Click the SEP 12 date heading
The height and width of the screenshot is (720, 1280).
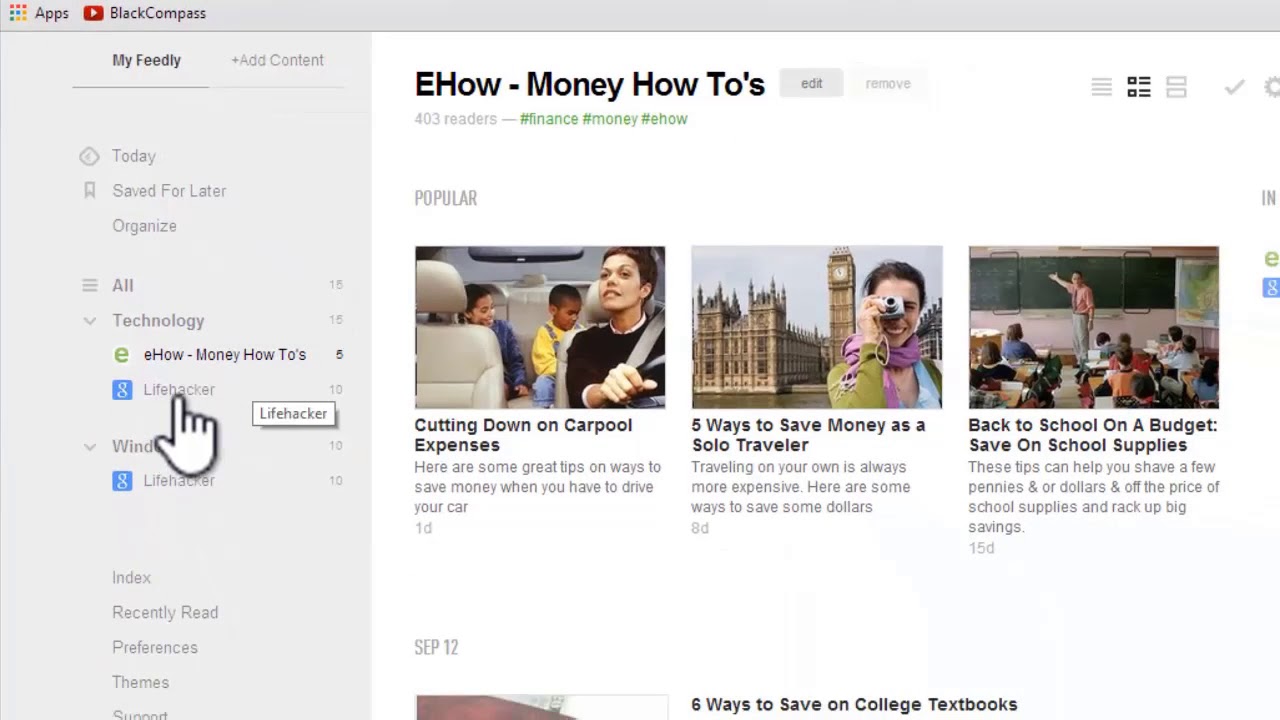coord(436,647)
